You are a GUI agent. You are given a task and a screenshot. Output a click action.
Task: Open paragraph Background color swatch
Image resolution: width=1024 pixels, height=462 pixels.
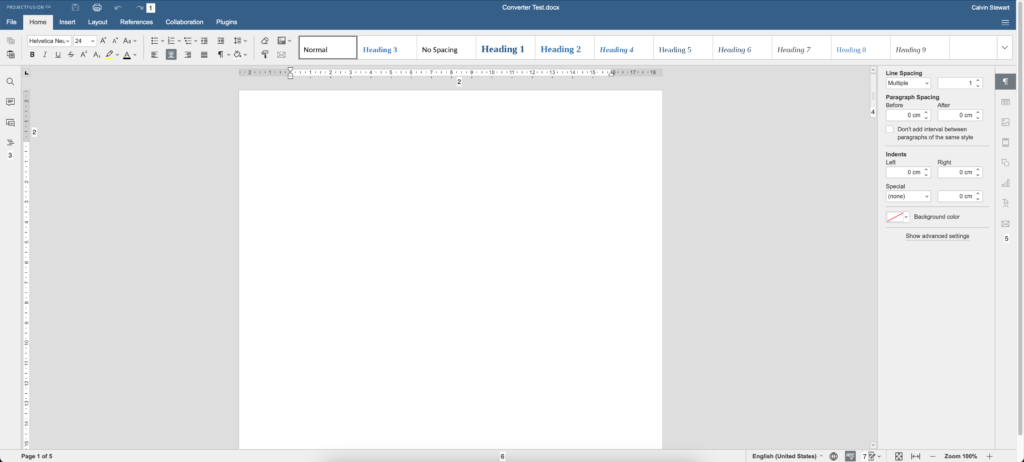tap(897, 217)
